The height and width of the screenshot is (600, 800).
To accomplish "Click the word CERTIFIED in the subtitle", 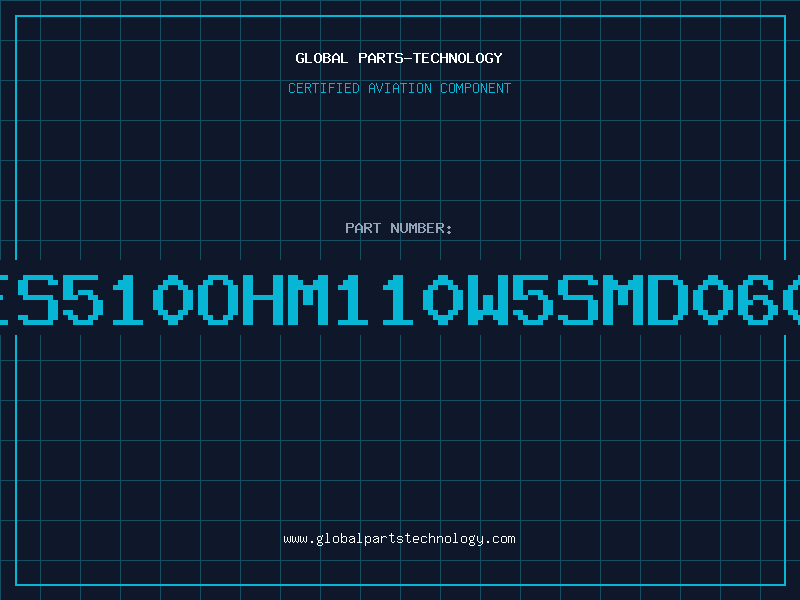I will [324, 88].
